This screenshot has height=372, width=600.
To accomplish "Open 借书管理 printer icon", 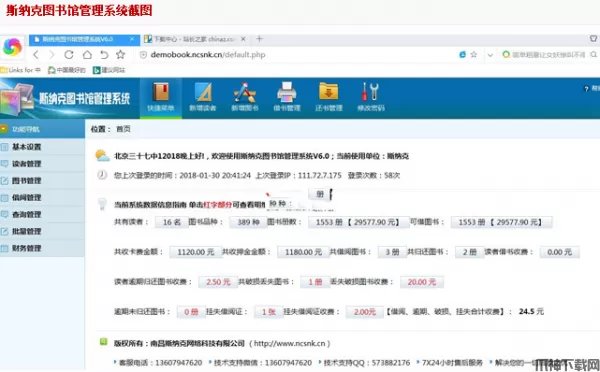I will pyautogui.click(x=287, y=98).
